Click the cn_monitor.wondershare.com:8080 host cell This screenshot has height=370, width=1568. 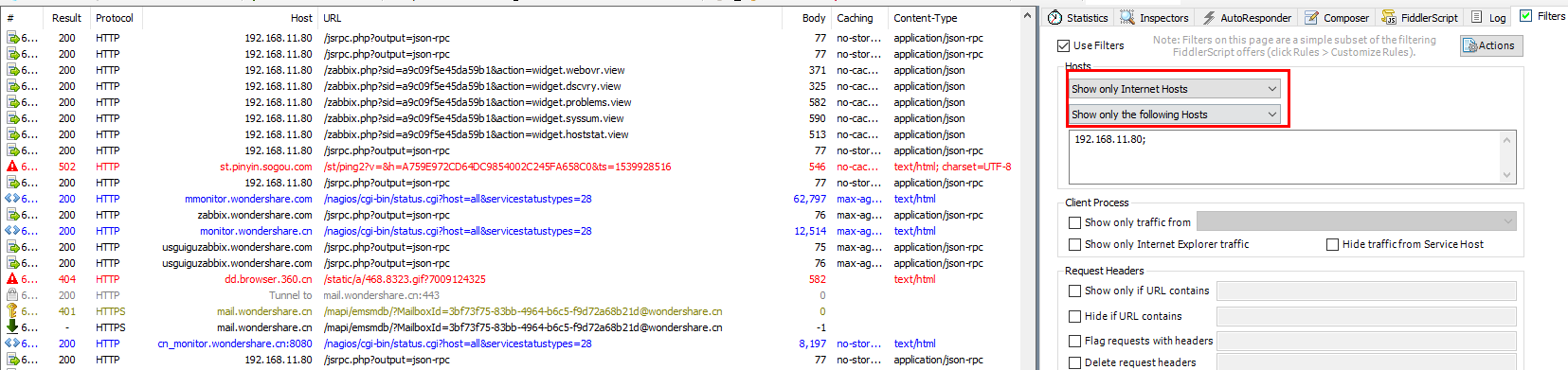coord(235,344)
